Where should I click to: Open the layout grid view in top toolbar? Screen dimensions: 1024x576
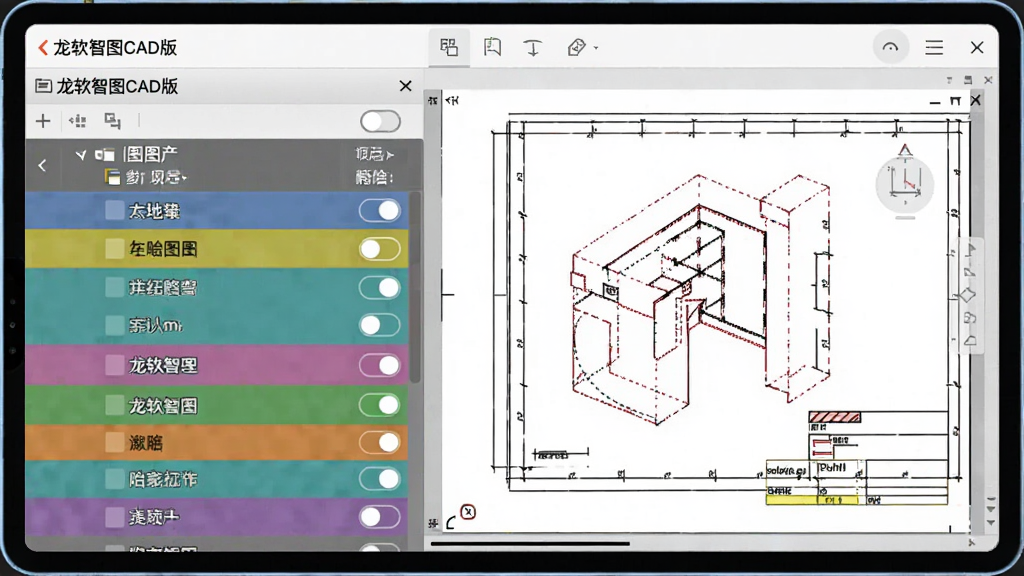point(449,47)
